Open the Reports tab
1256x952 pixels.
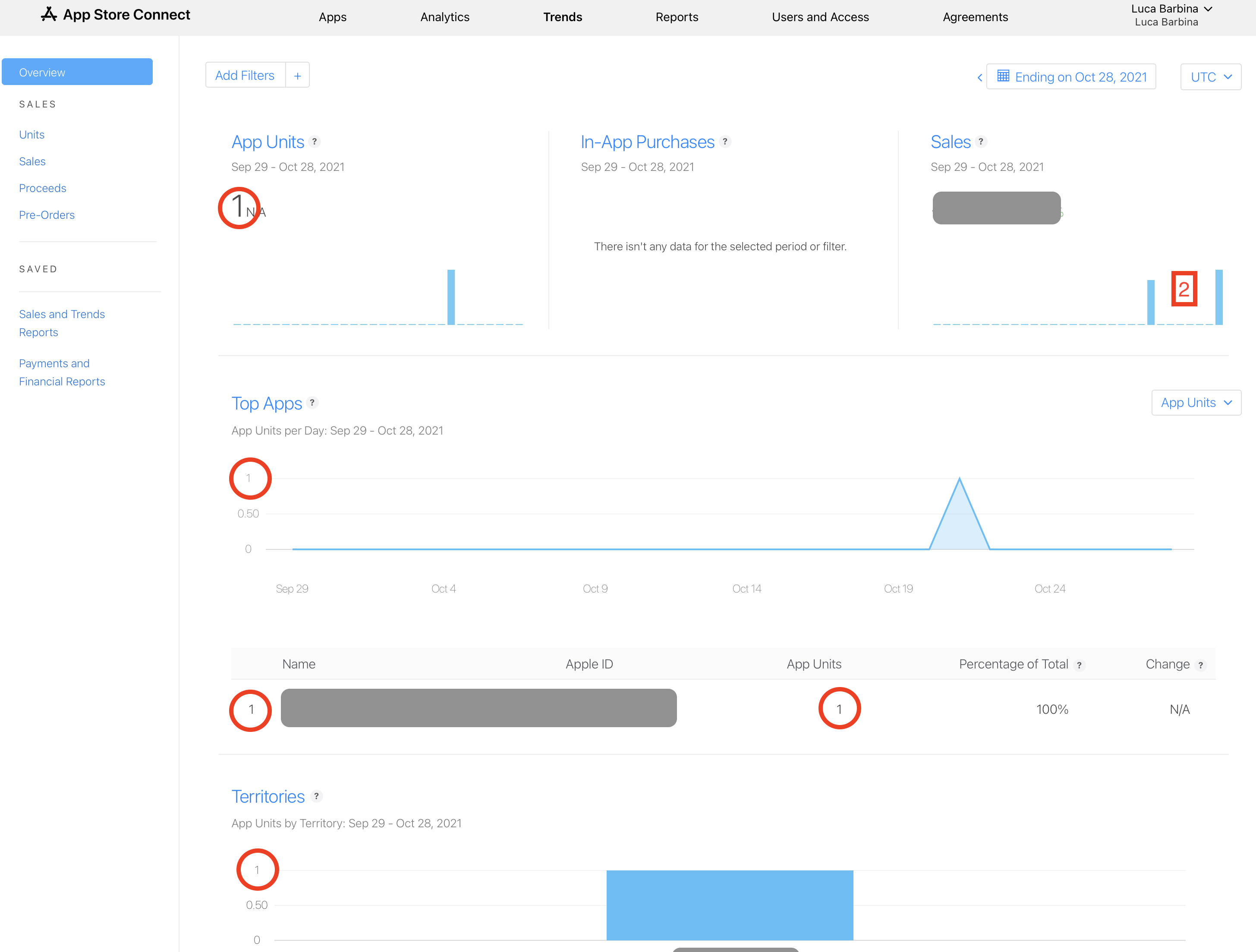point(677,17)
